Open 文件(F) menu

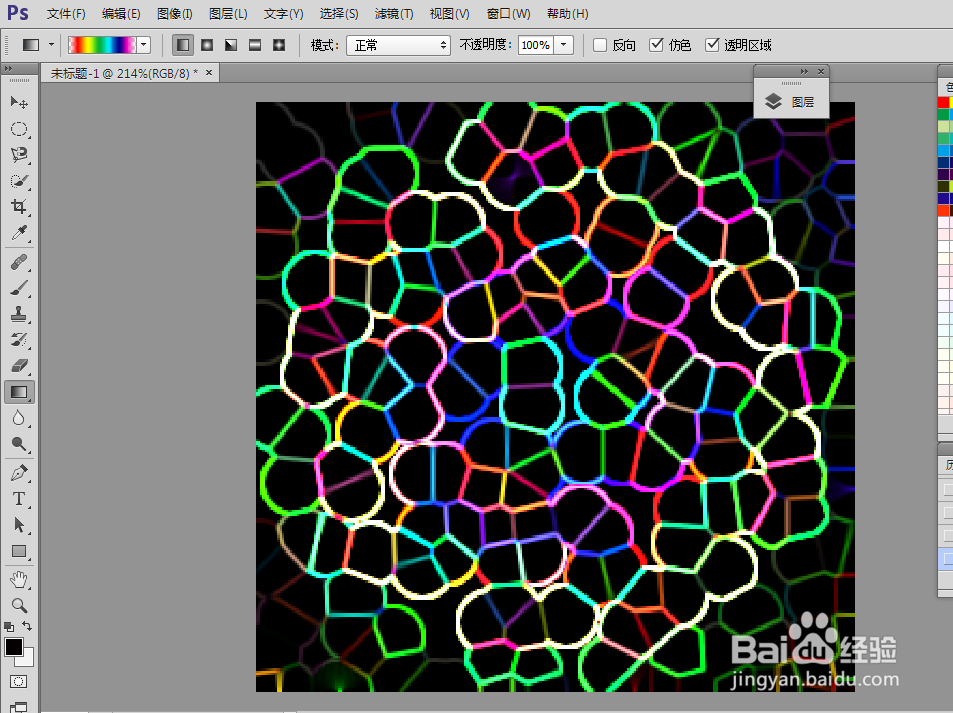[x=66, y=13]
